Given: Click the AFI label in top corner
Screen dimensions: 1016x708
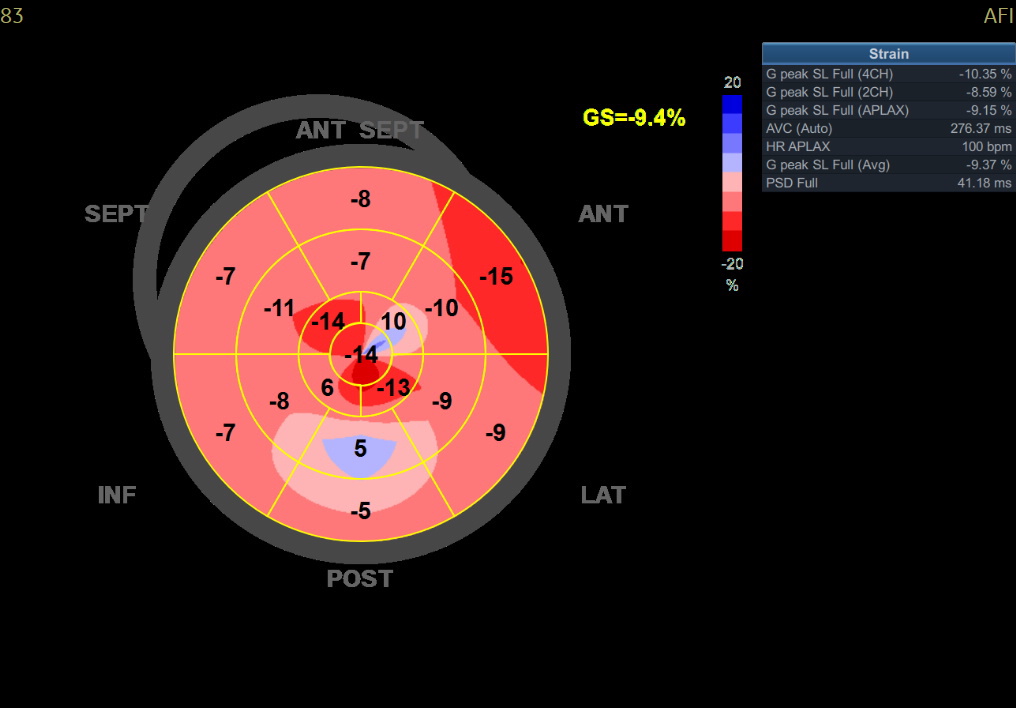Looking at the screenshot, I should tap(998, 17).
